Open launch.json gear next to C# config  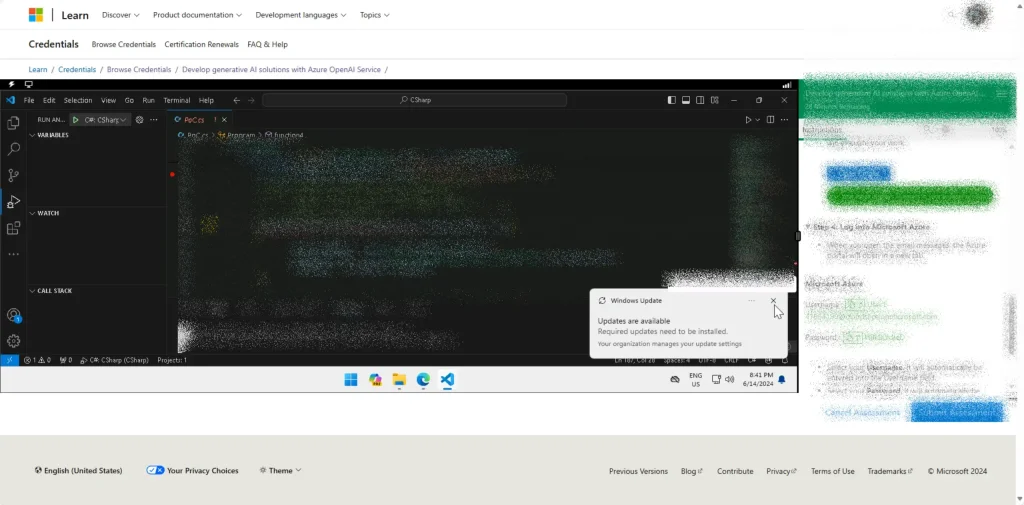click(x=139, y=120)
